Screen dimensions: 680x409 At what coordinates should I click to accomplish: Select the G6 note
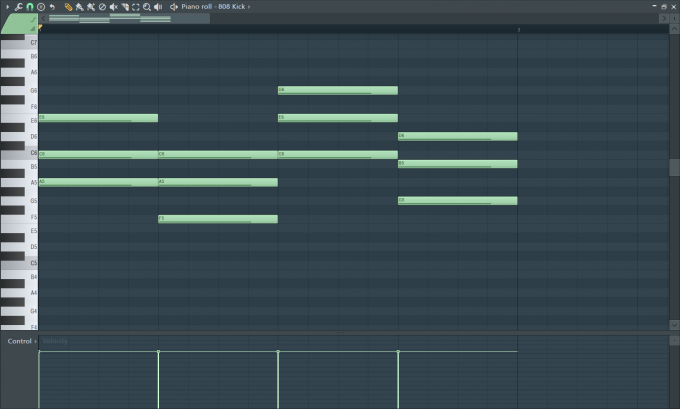(x=338, y=90)
